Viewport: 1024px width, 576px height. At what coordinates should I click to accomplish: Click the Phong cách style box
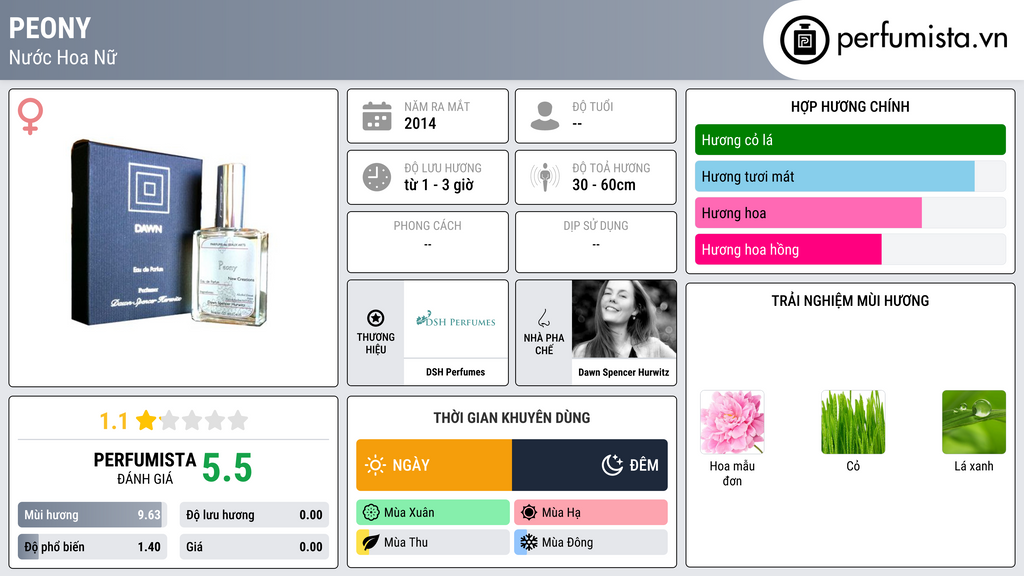click(428, 242)
